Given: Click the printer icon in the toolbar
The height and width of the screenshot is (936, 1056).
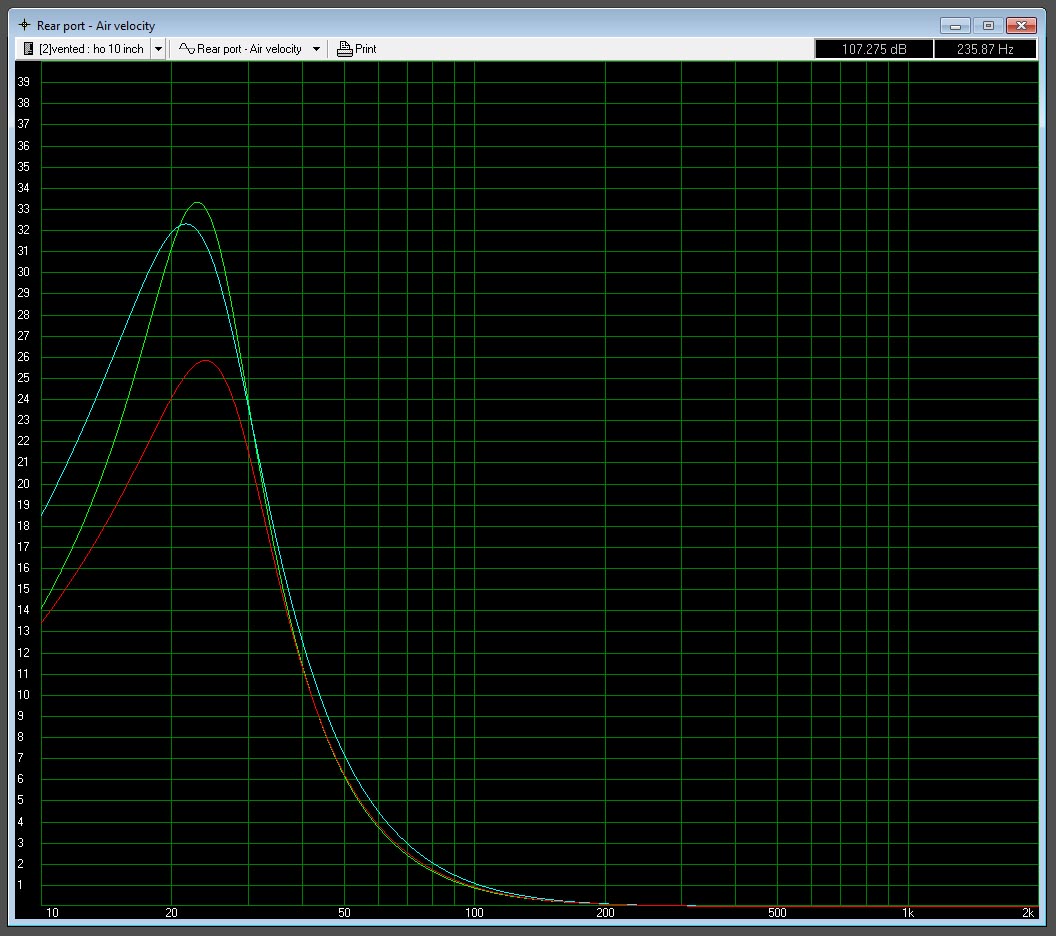Looking at the screenshot, I should [x=344, y=49].
